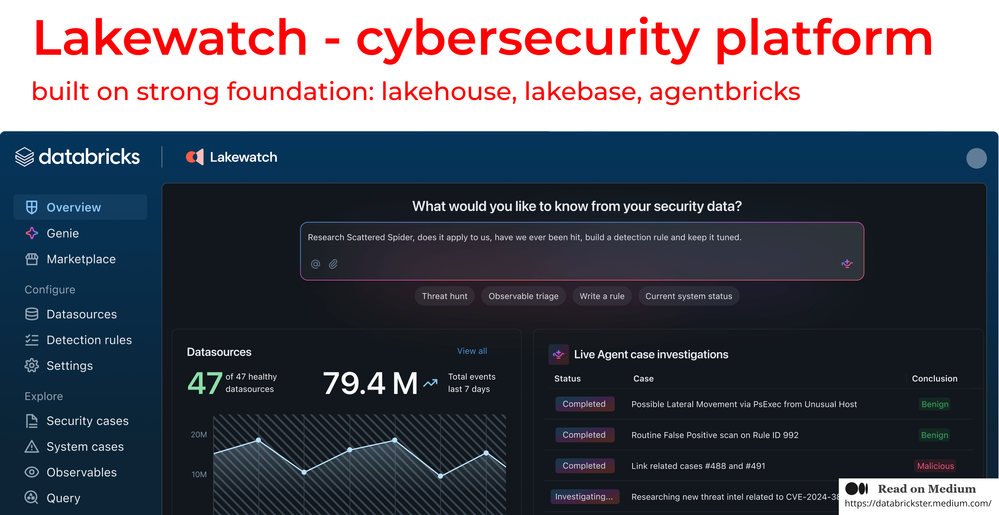Click the trend arrow icon beside 79.4 M
999x515 pixels.
(431, 382)
